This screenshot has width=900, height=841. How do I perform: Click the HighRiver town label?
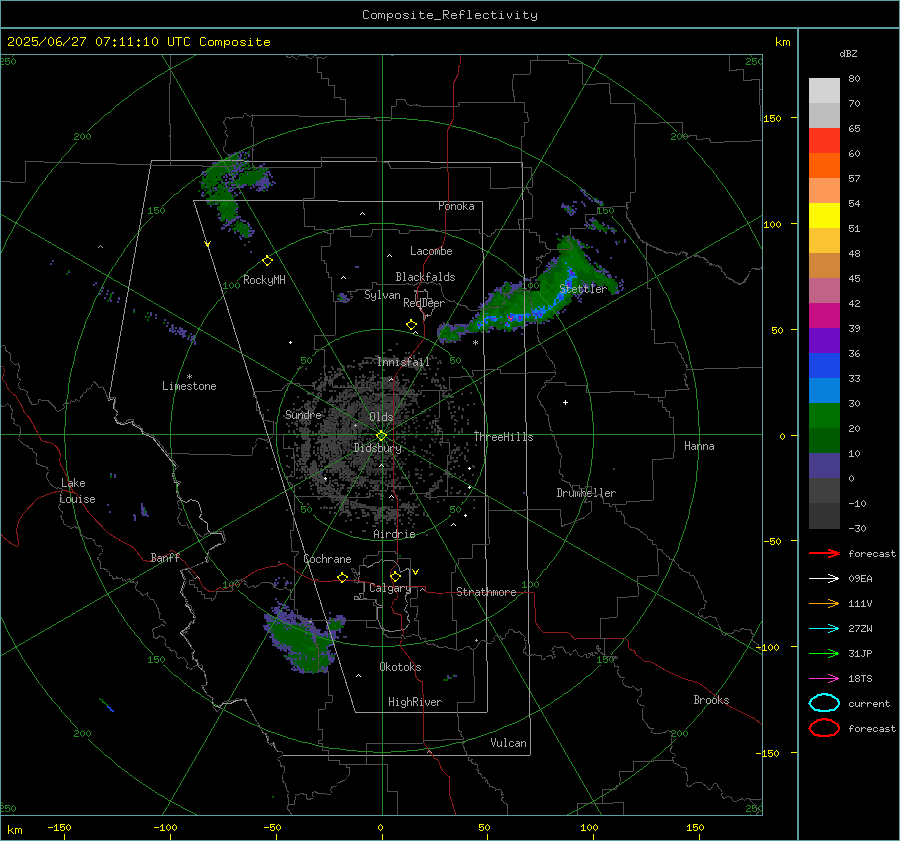[415, 702]
